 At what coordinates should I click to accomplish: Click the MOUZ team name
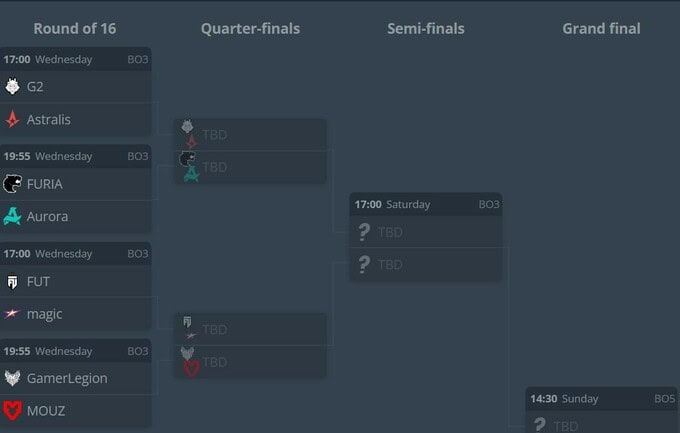click(x=46, y=411)
